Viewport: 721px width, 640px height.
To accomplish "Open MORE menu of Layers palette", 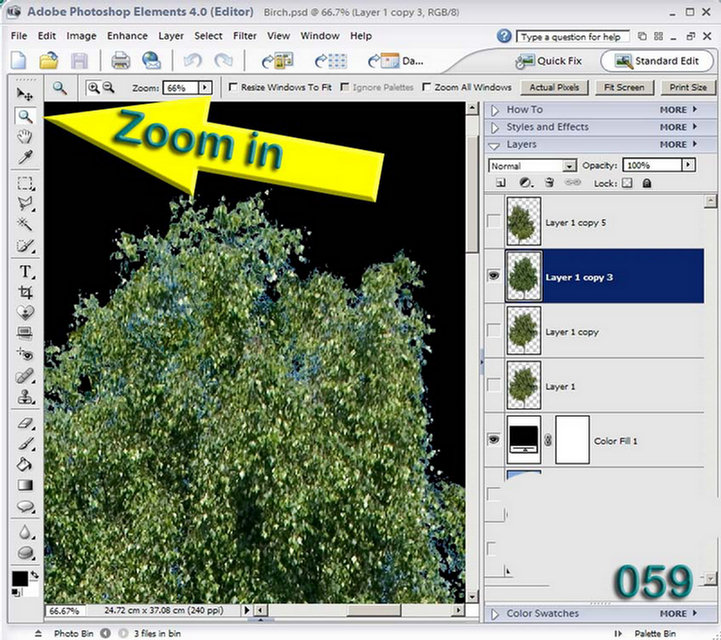I will tap(678, 144).
